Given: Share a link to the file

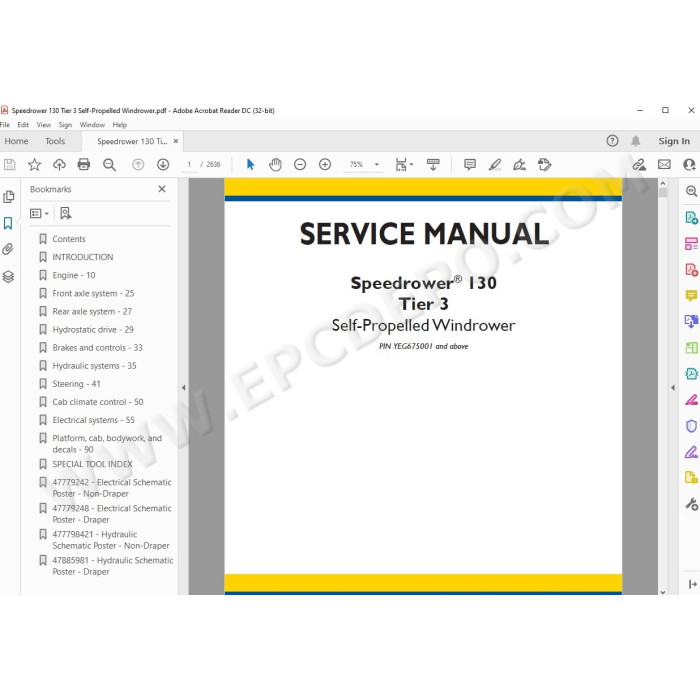Looking at the screenshot, I should pos(639,165).
